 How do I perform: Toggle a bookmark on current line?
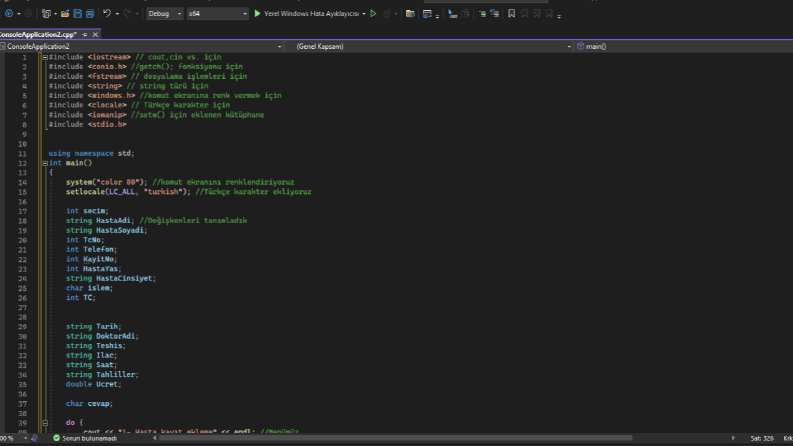(x=511, y=14)
